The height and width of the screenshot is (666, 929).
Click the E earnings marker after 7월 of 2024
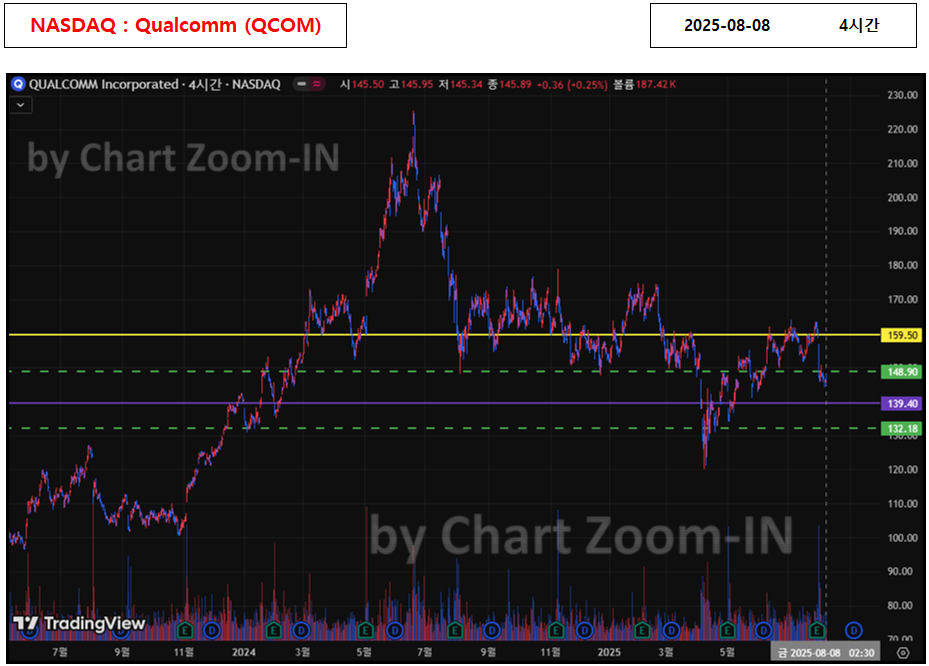click(454, 630)
